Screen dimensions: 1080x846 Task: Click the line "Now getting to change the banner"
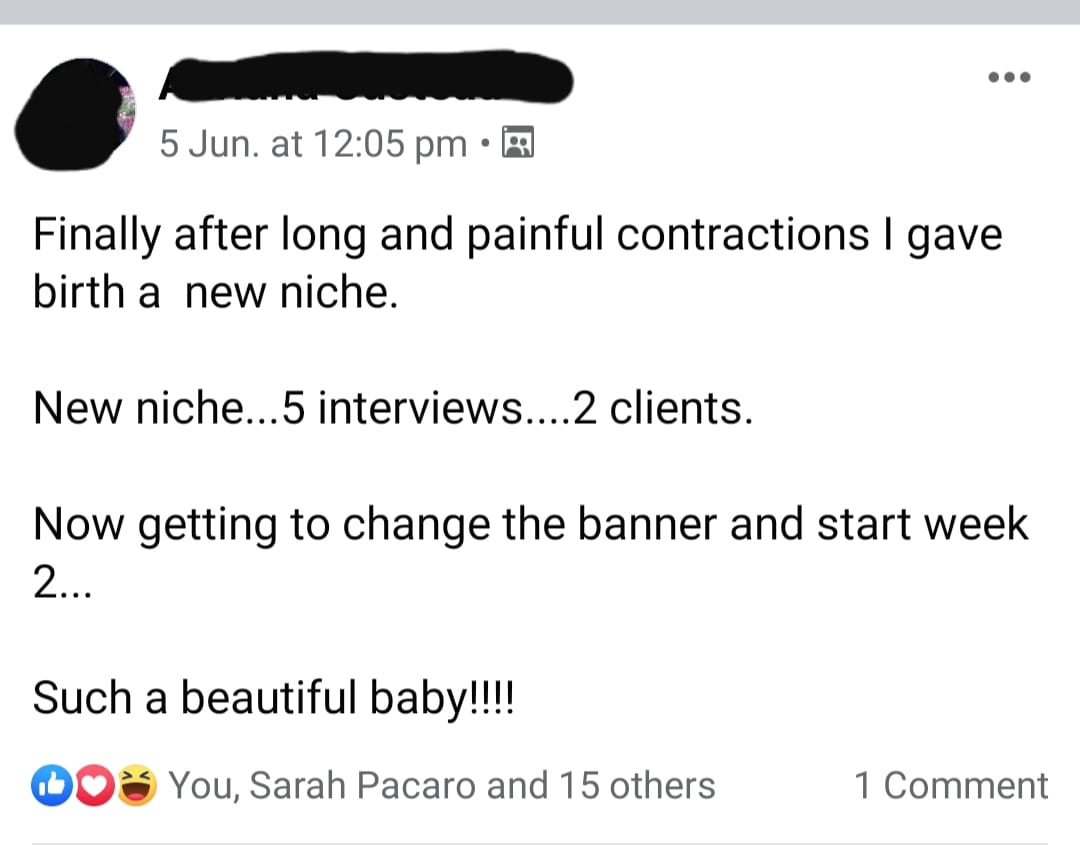530,524
